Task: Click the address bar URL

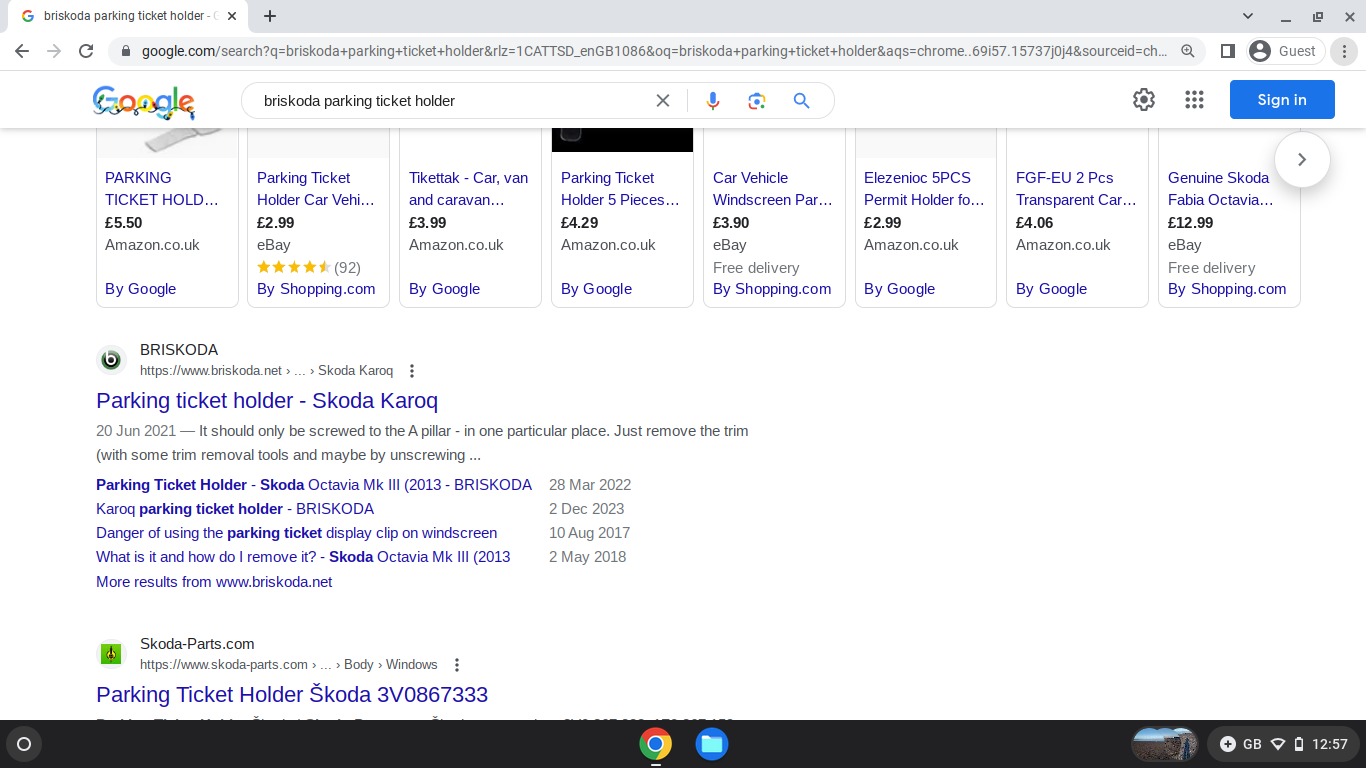Action: pos(654,51)
